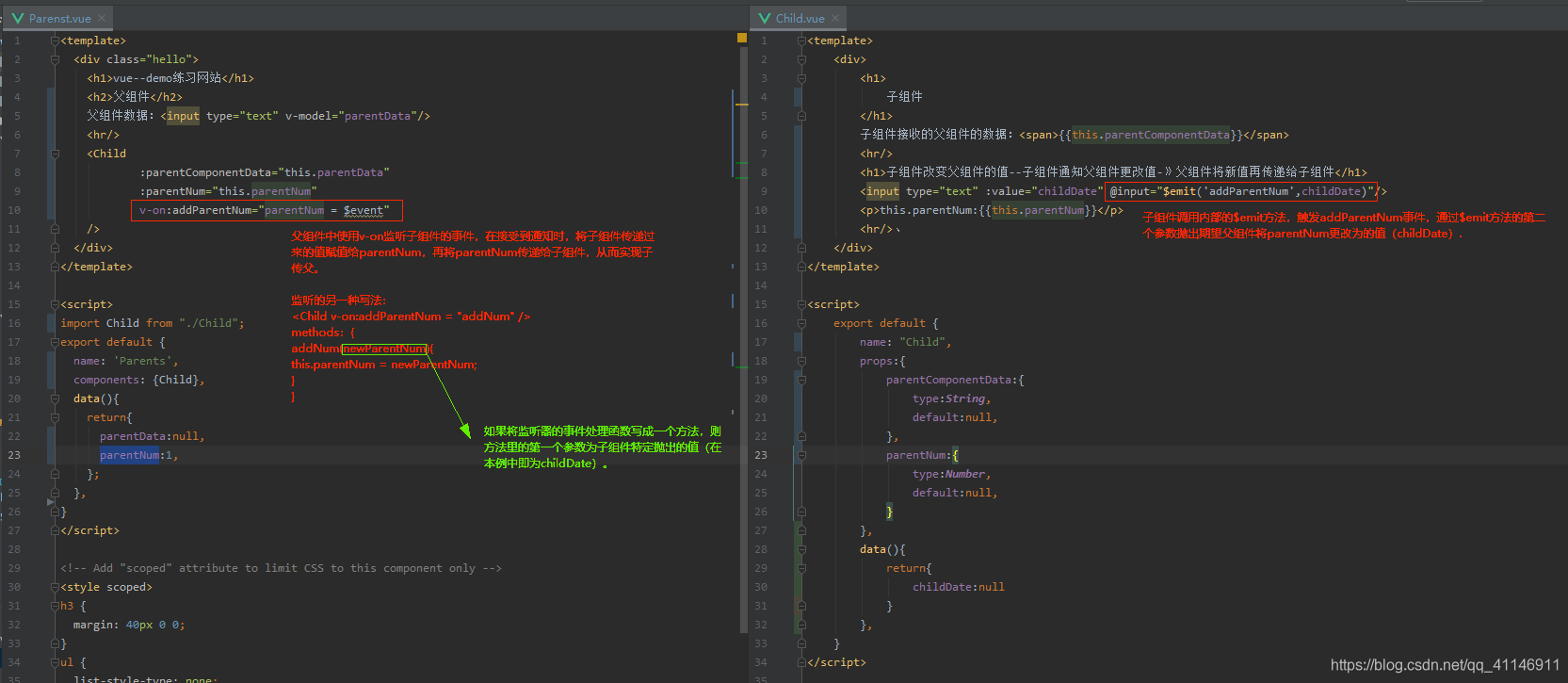
Task: Fold the h3 CSS rule in Parenst.vue
Action: [56, 606]
